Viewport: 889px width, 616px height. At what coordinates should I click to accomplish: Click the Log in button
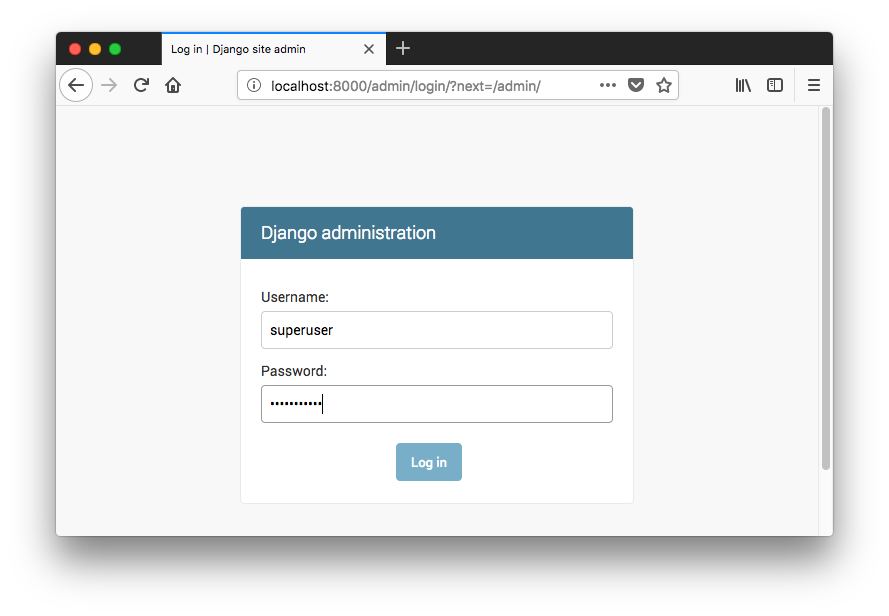coord(429,462)
